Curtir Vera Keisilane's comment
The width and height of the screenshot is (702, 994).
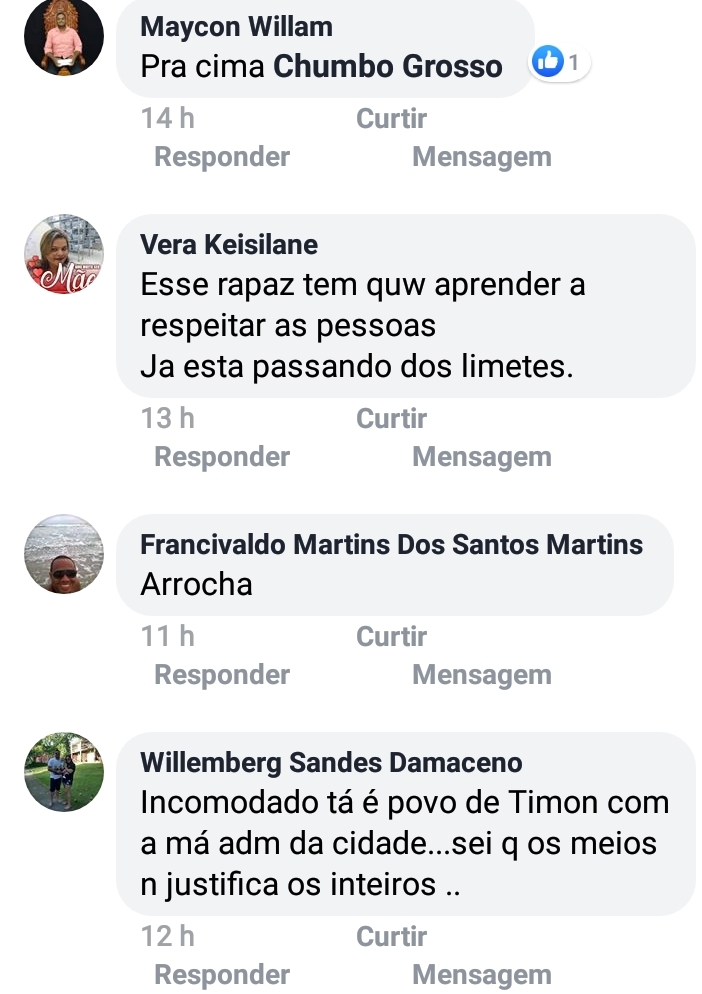tap(391, 419)
